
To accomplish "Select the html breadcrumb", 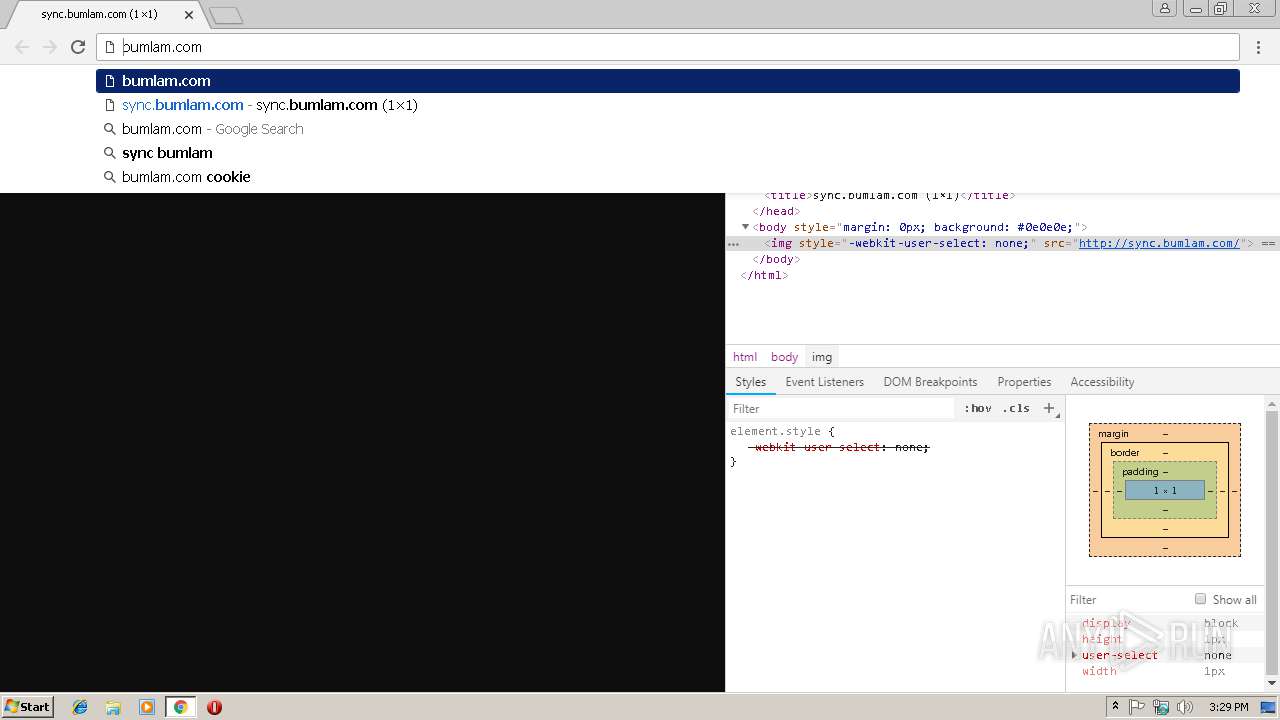I will [745, 357].
